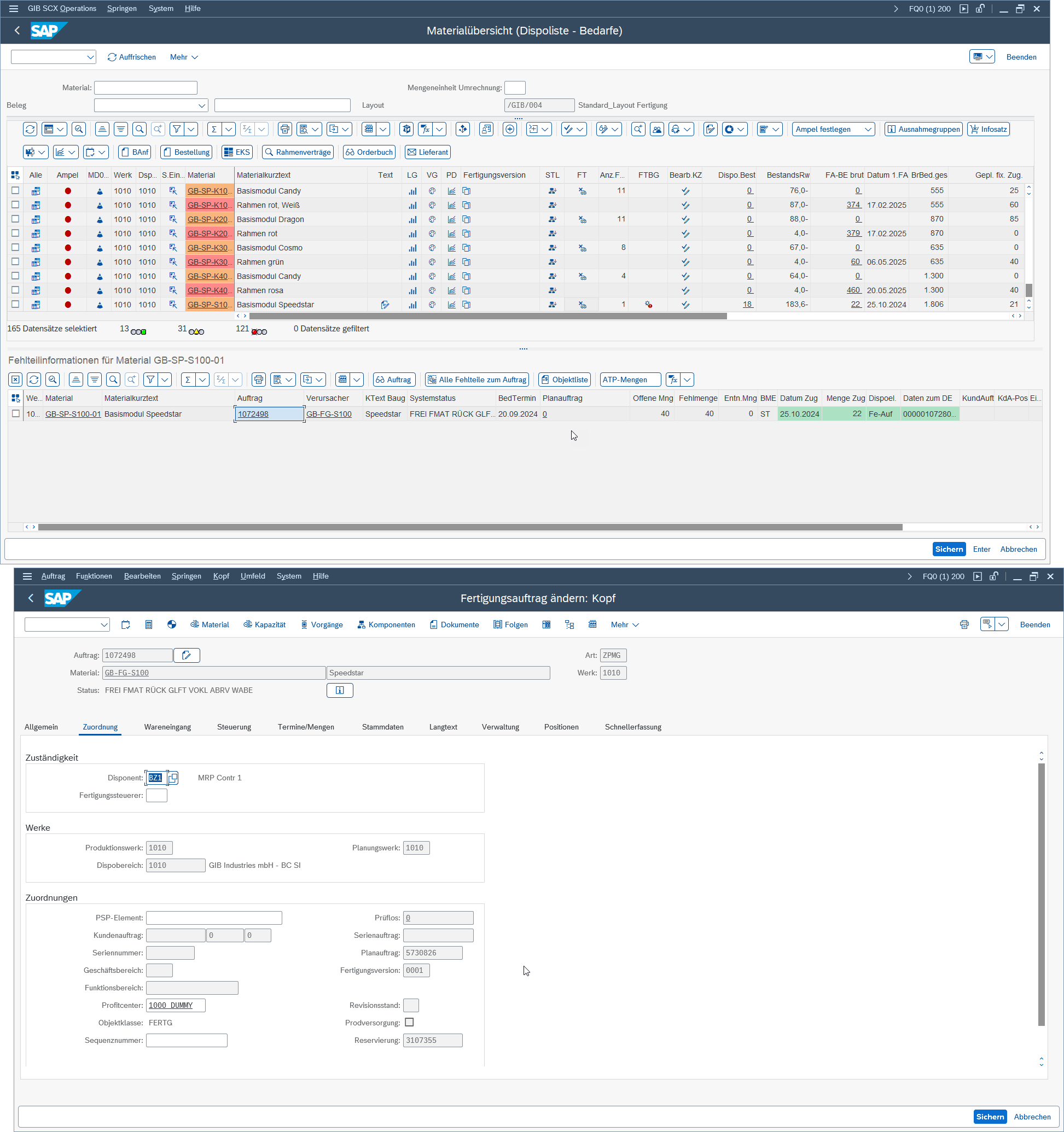Click the status info icon next to Status
Image resolution: width=1064 pixels, height=1132 pixels.
340,690
